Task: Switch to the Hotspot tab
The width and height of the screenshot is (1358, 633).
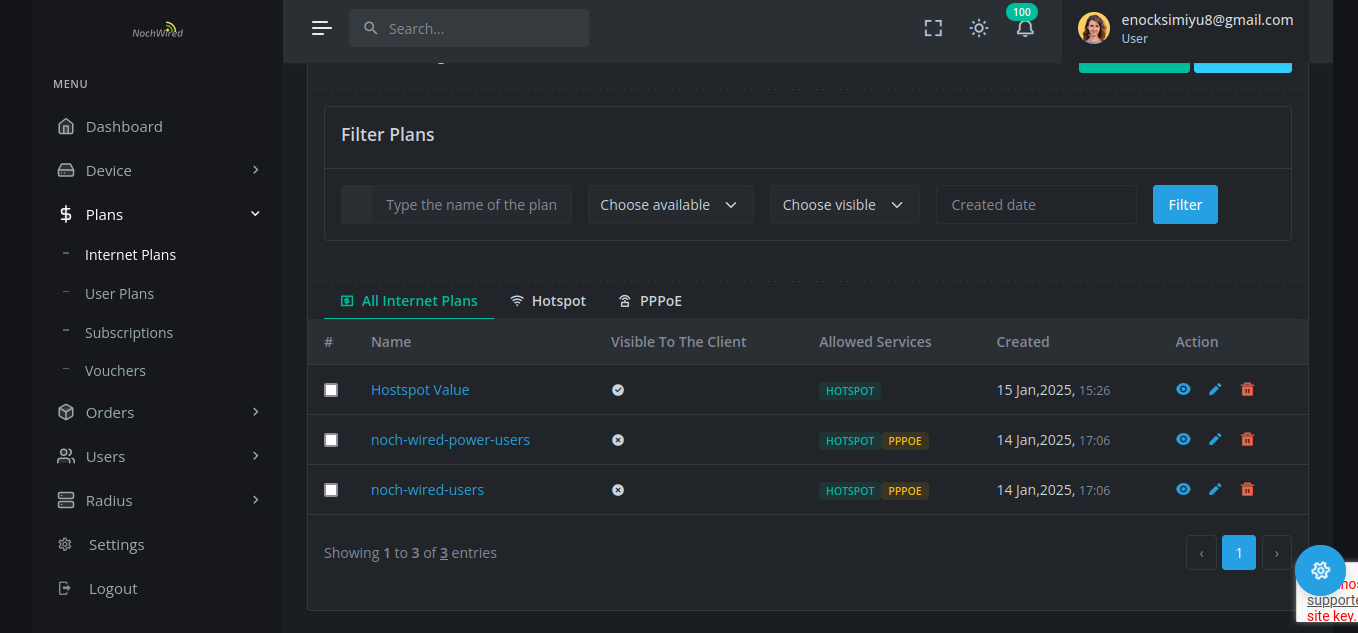Action: coord(548,300)
